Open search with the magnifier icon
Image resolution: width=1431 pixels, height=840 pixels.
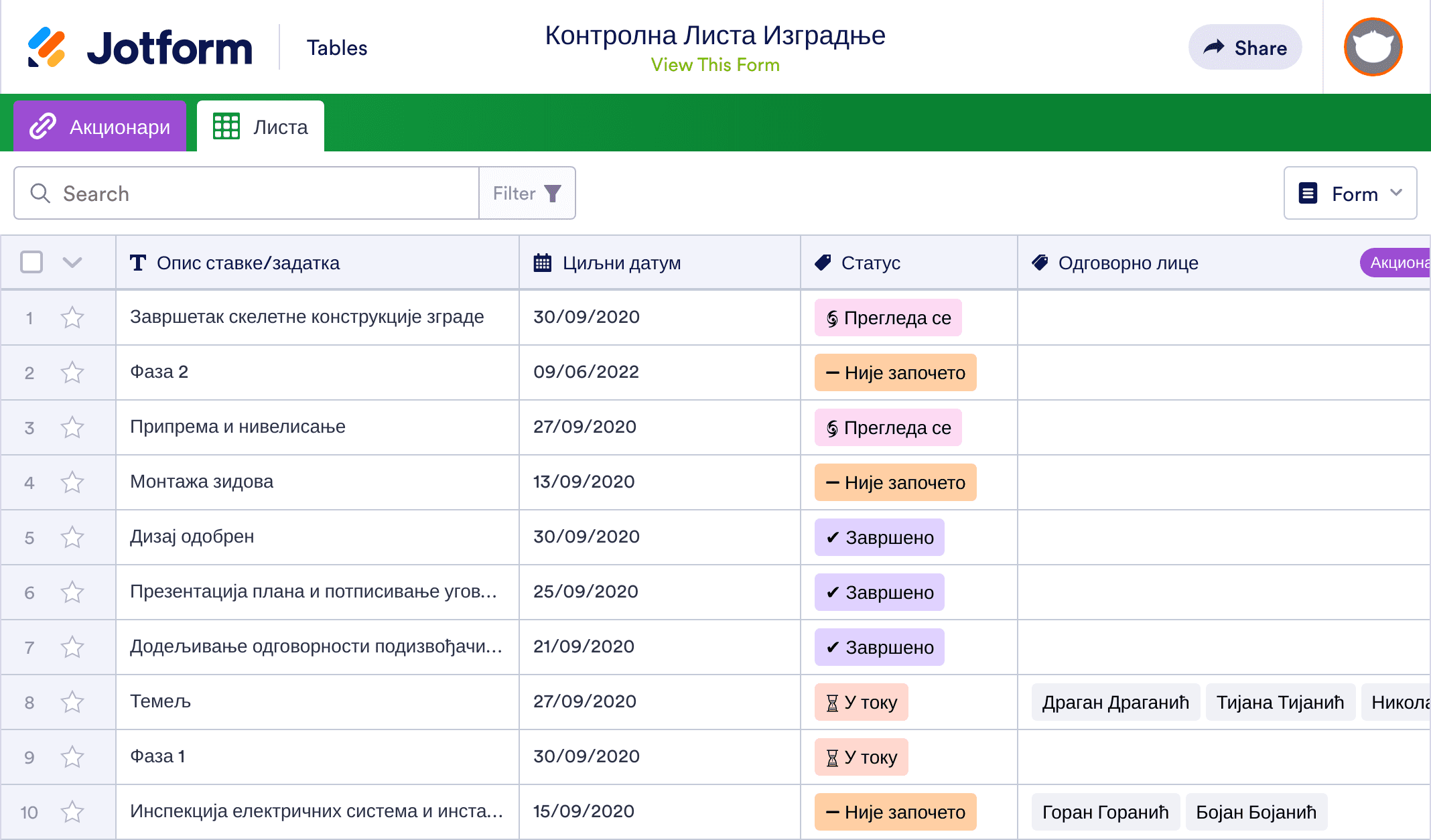(x=40, y=193)
